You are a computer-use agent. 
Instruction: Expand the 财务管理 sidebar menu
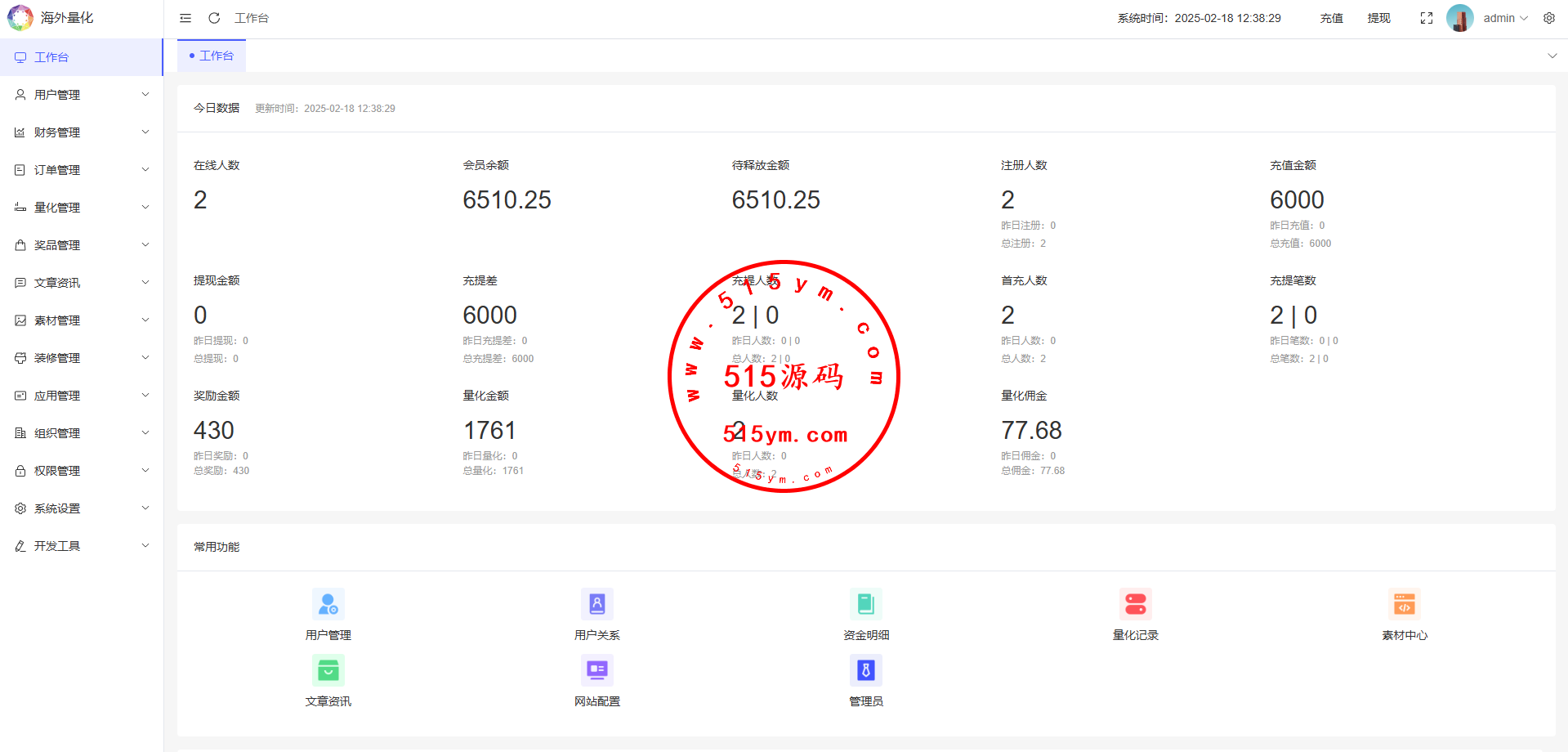pyautogui.click(x=82, y=132)
